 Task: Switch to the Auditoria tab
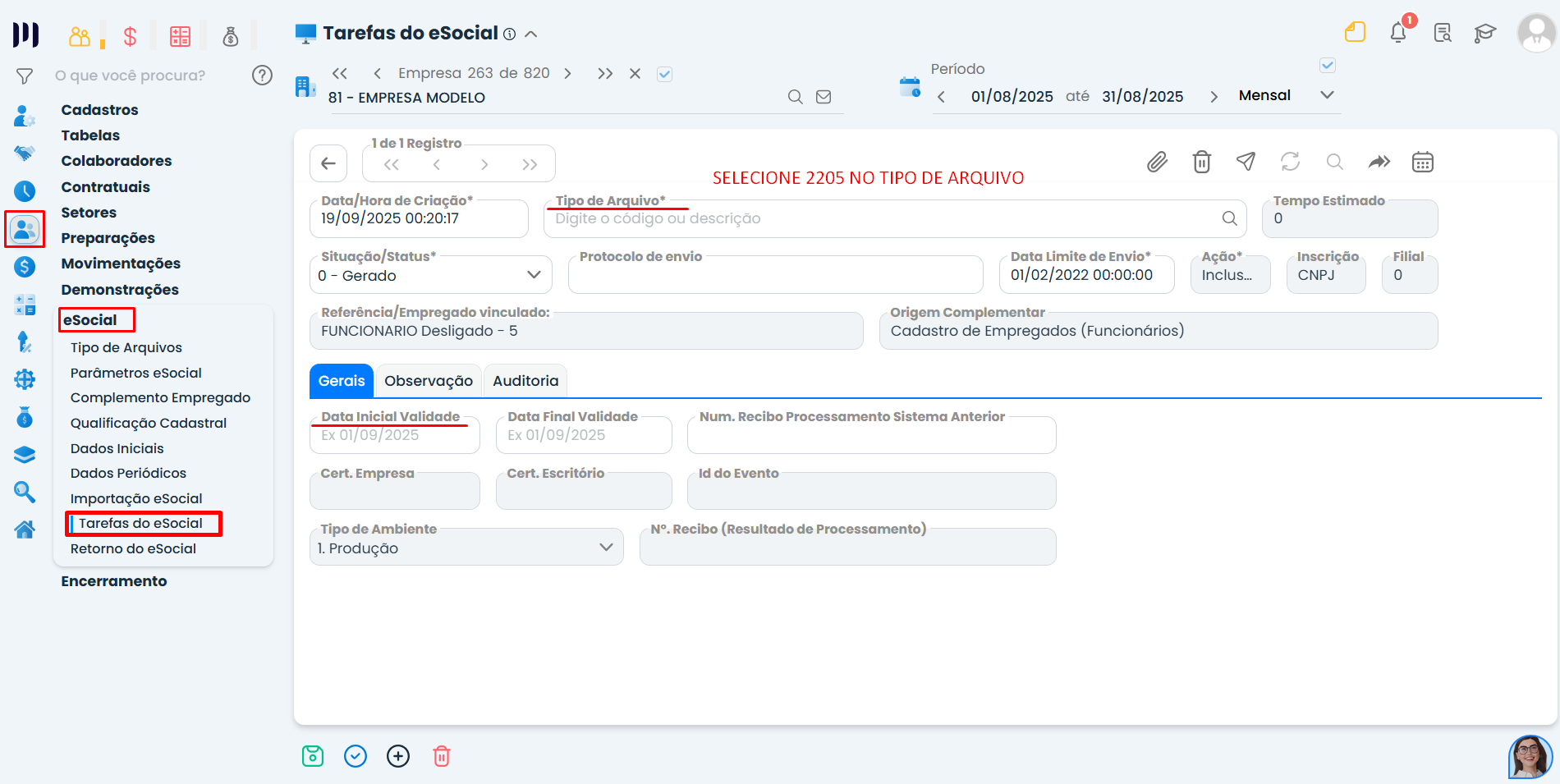(x=525, y=381)
